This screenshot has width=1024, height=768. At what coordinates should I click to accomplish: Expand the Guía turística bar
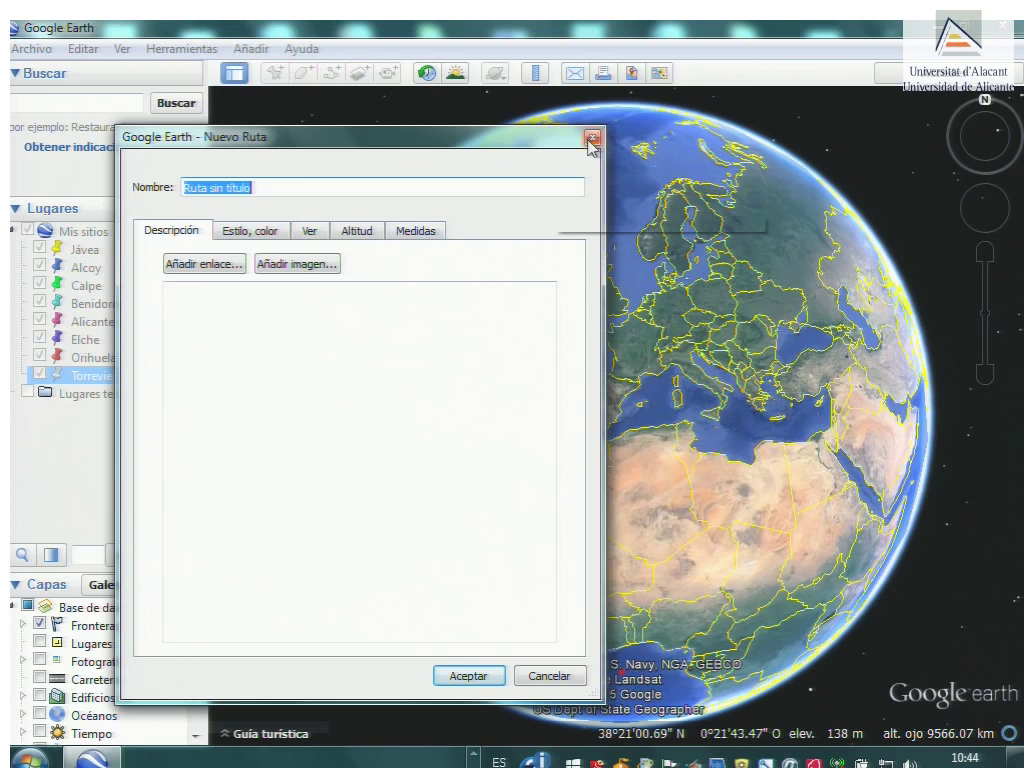(264, 734)
